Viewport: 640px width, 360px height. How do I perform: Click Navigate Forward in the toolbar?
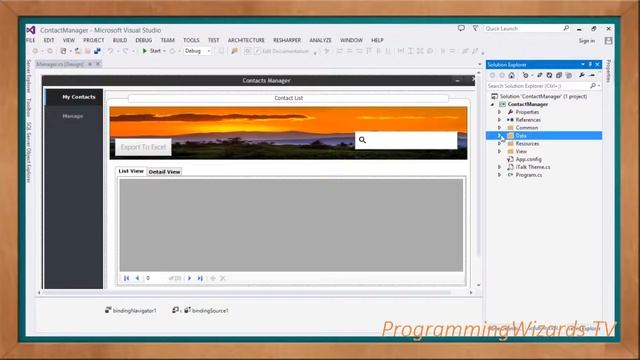click(50, 51)
